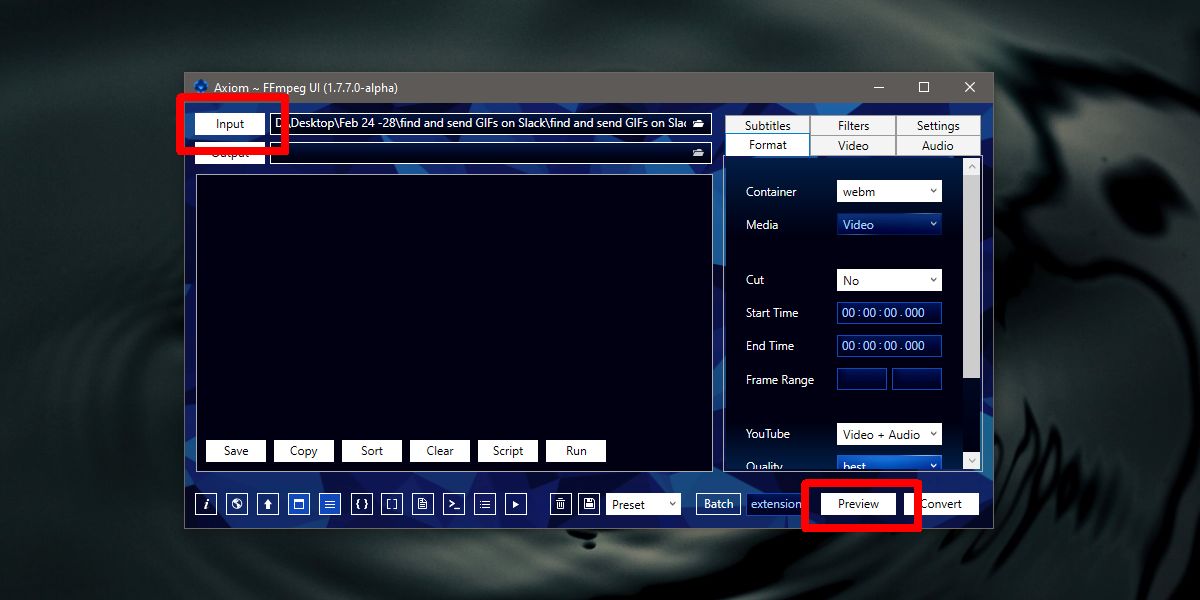Click the square brackets icon
Screen dimensions: 1200x600
coord(393,504)
